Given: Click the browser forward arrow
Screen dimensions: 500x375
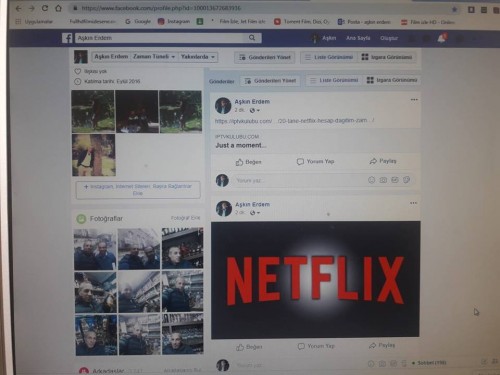Looking at the screenshot, I should click(x=32, y=8).
